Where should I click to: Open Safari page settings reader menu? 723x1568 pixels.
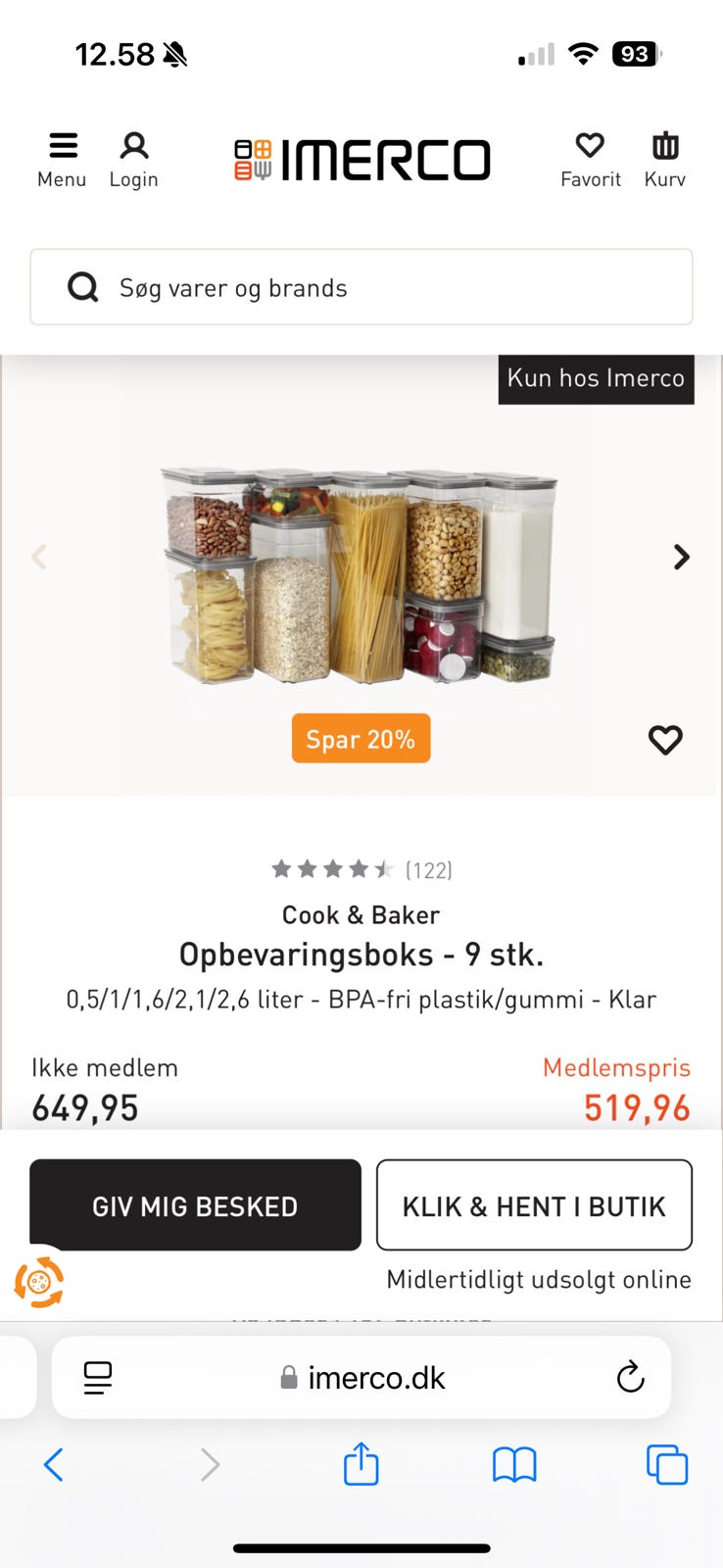coord(98,1378)
